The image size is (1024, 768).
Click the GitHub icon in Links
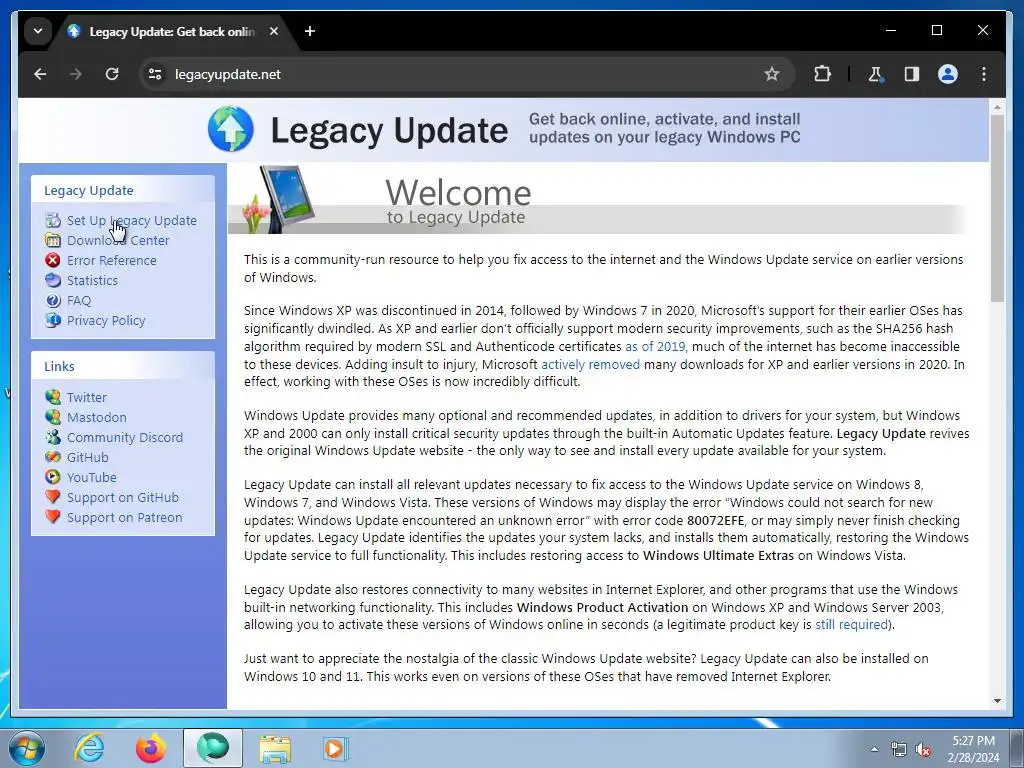tap(53, 457)
